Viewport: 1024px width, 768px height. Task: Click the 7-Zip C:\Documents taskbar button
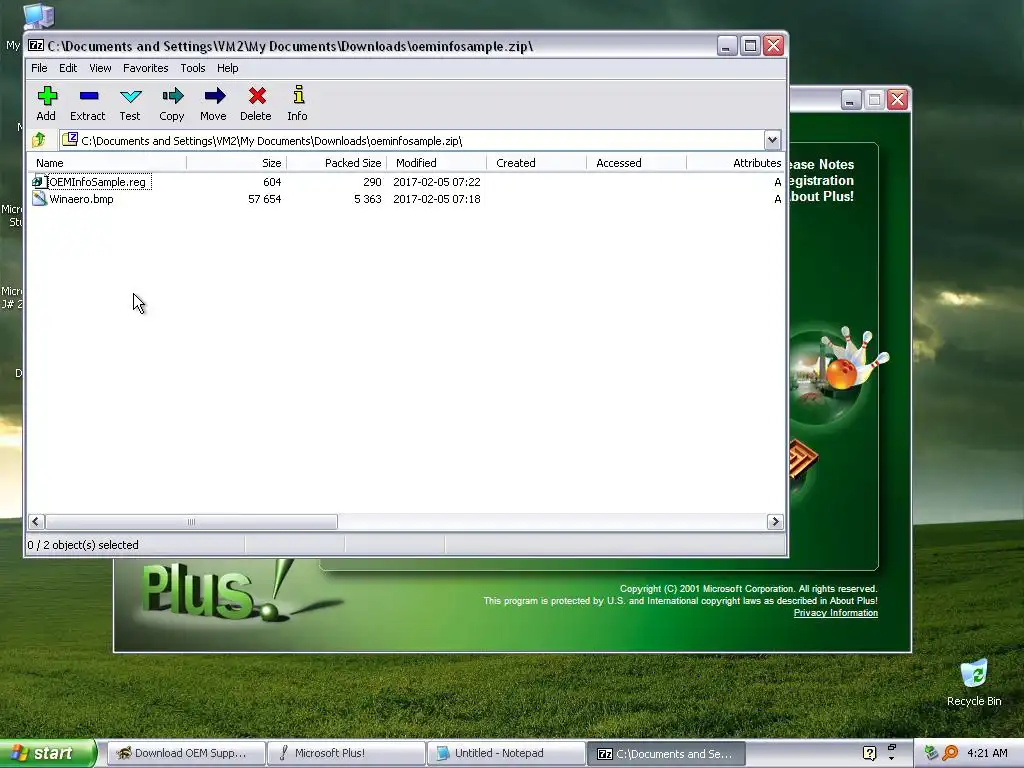[x=666, y=754]
